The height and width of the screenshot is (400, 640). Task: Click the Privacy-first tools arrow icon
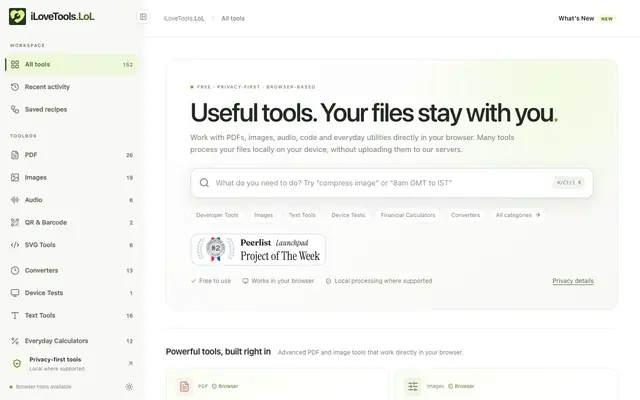click(131, 363)
